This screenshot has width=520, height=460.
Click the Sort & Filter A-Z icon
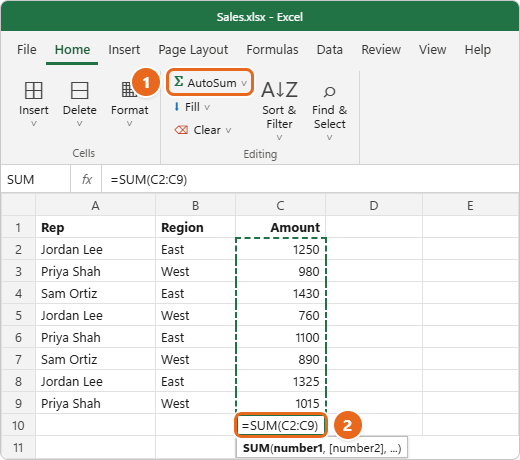click(279, 90)
